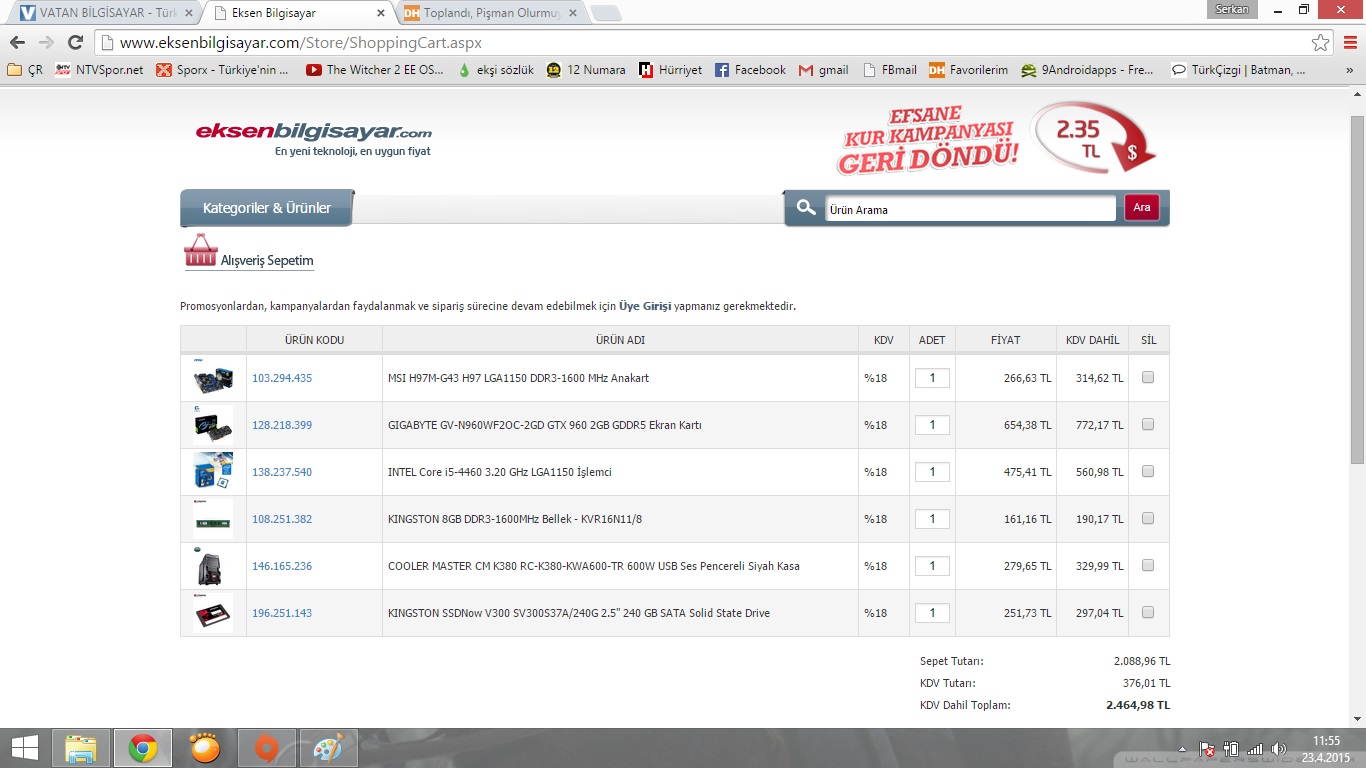Click the Kingston SSD product thumbnail
The width and height of the screenshot is (1366, 768).
(x=213, y=613)
